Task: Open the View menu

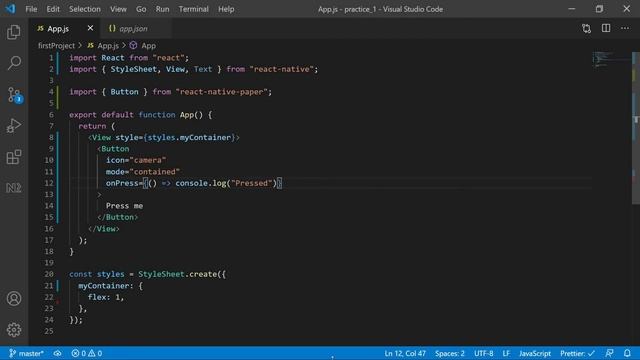Action: [x=118, y=9]
